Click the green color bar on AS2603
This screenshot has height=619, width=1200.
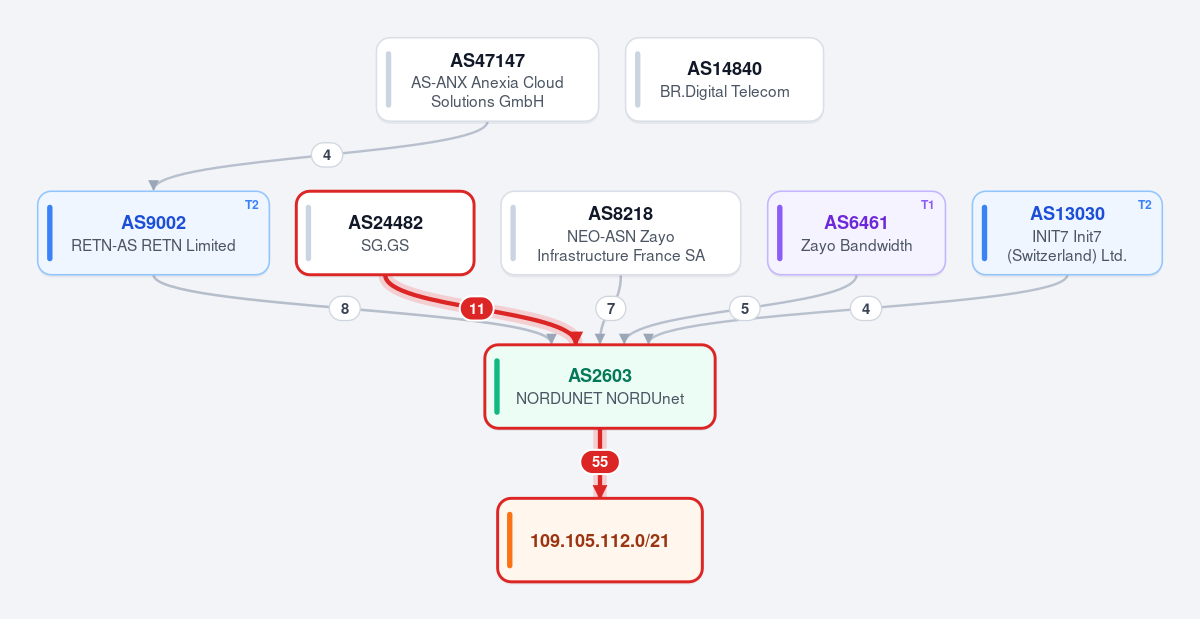[x=497, y=386]
